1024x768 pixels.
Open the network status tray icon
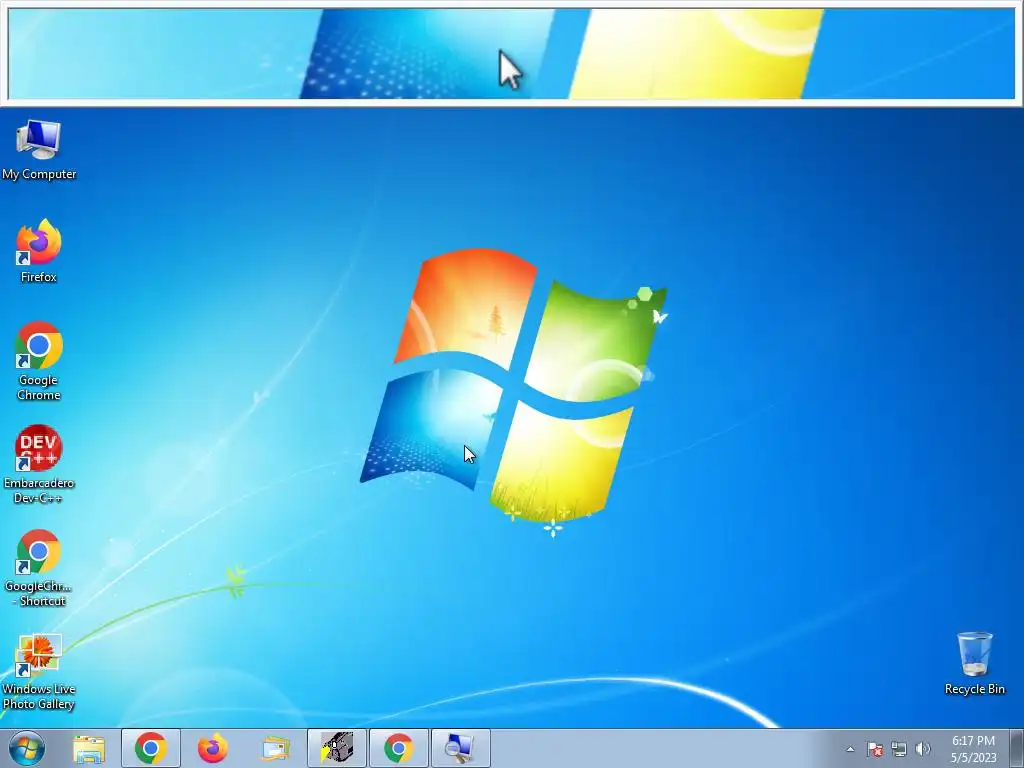[899, 749]
